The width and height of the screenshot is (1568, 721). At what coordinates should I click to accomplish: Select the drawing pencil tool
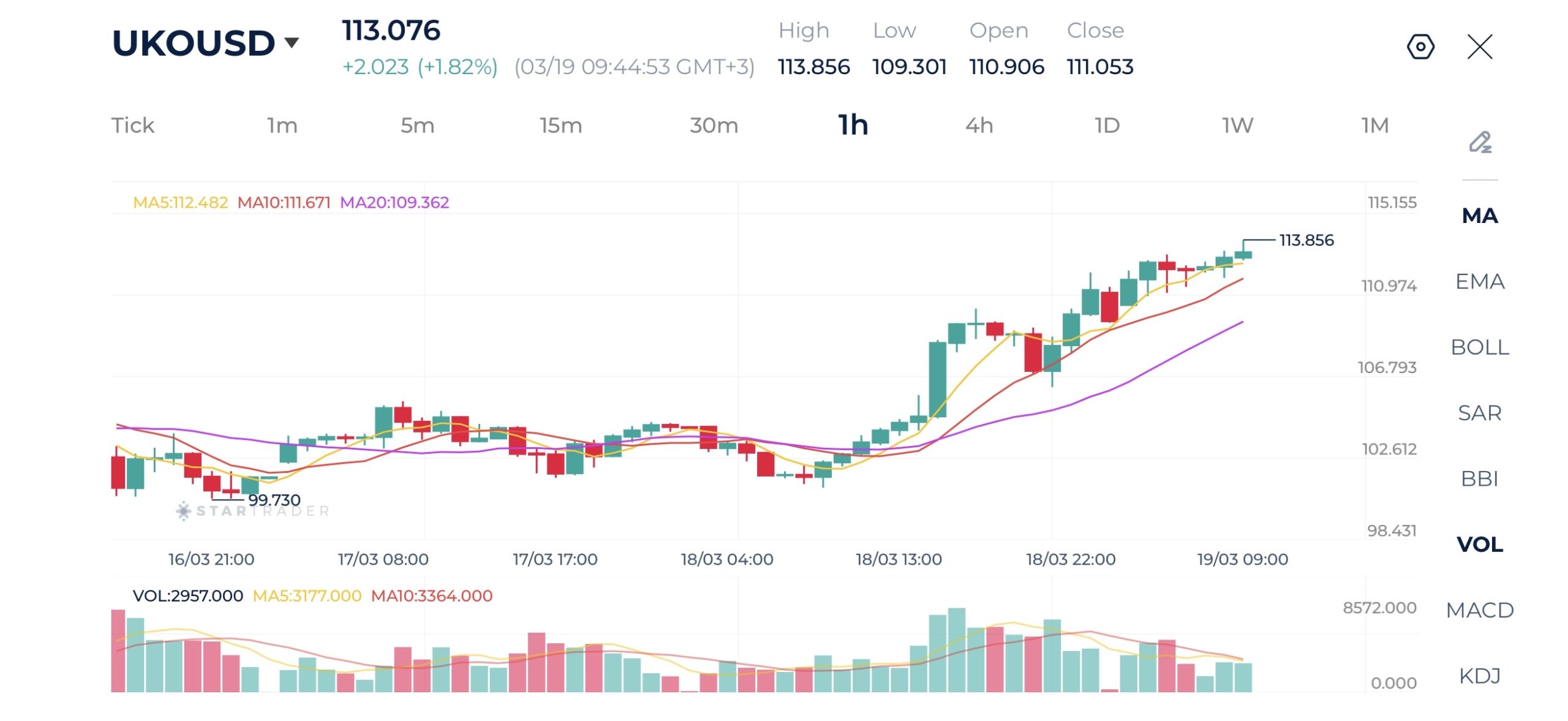(x=1480, y=143)
